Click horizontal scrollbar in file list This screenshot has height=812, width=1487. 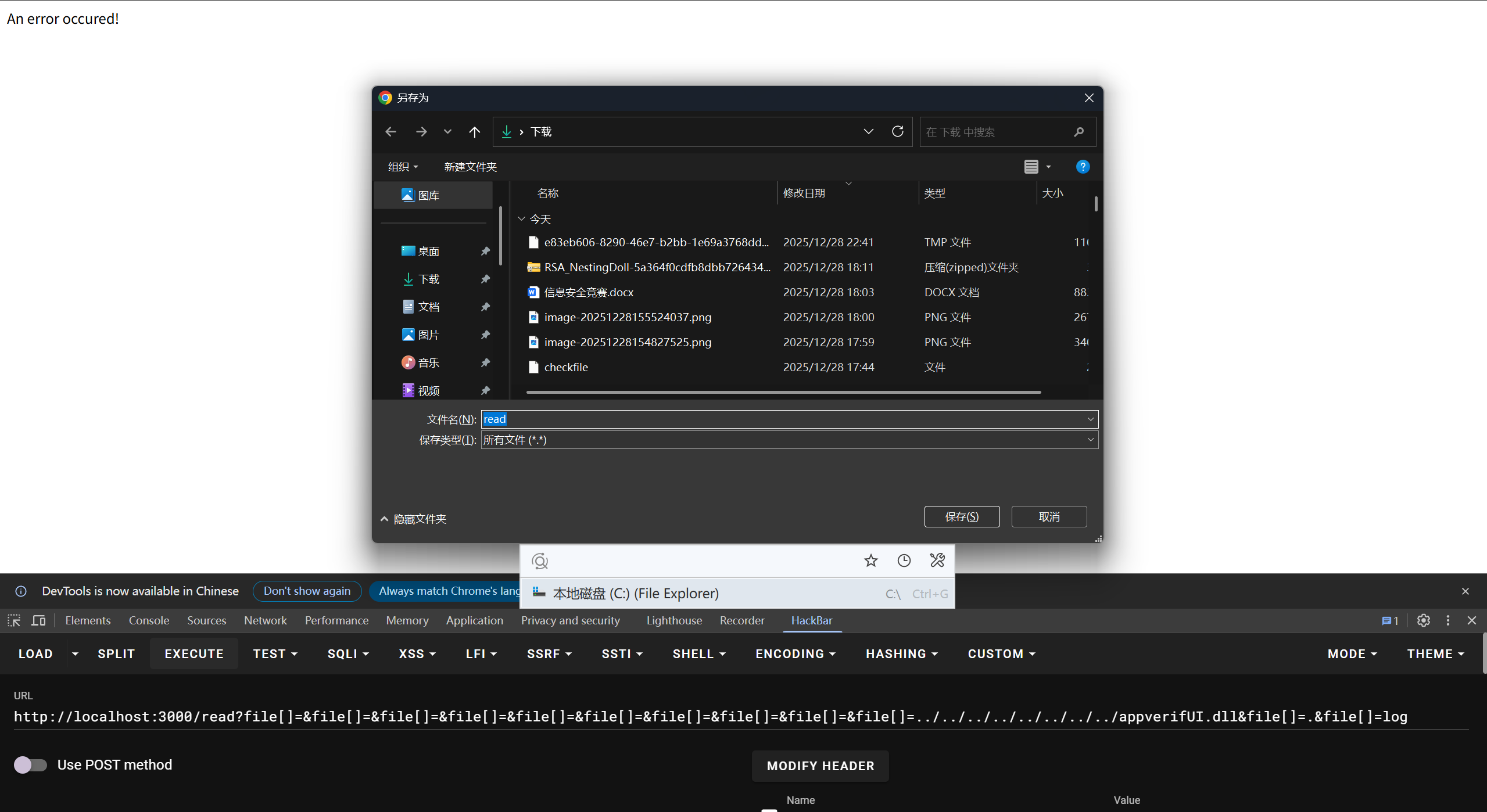click(783, 393)
